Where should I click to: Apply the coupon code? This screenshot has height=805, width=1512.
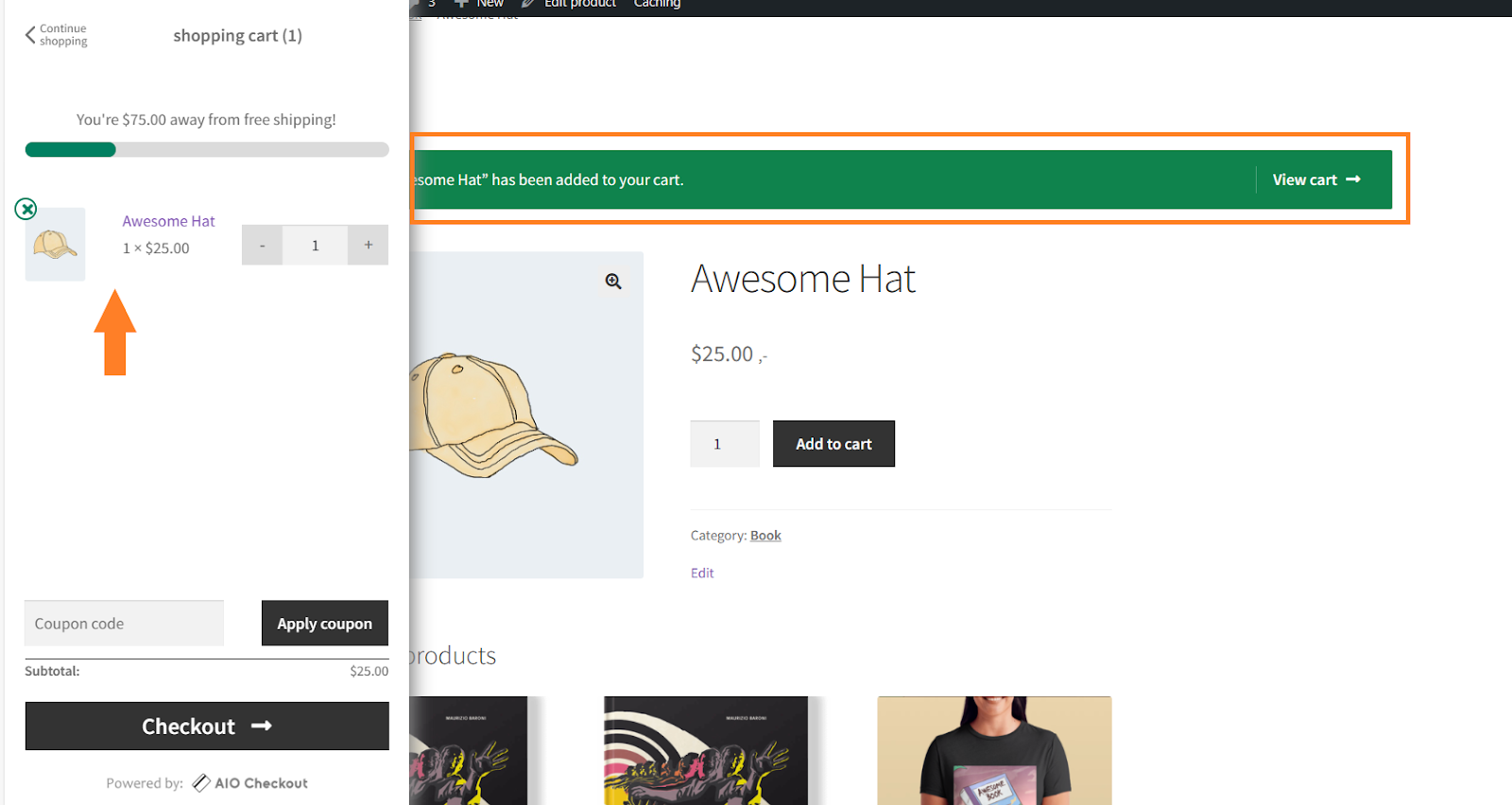pos(325,624)
